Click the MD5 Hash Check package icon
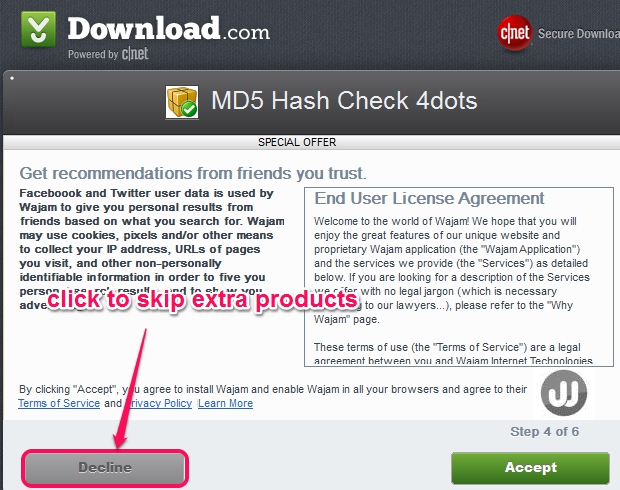 click(x=182, y=102)
